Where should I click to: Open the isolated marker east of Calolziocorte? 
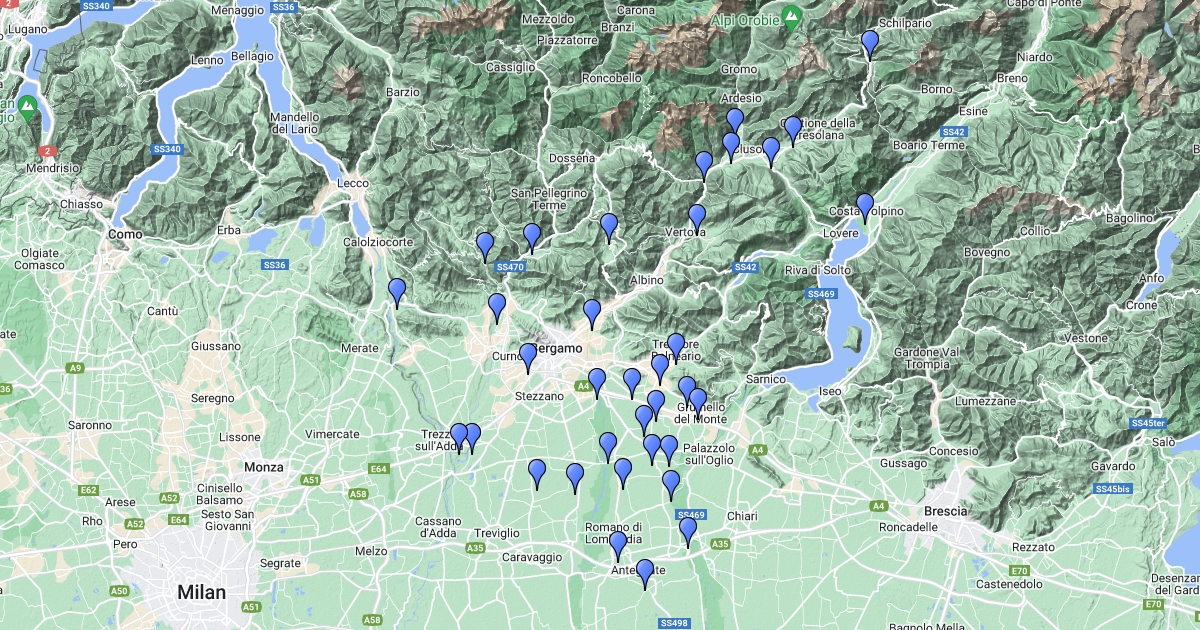[x=397, y=293]
